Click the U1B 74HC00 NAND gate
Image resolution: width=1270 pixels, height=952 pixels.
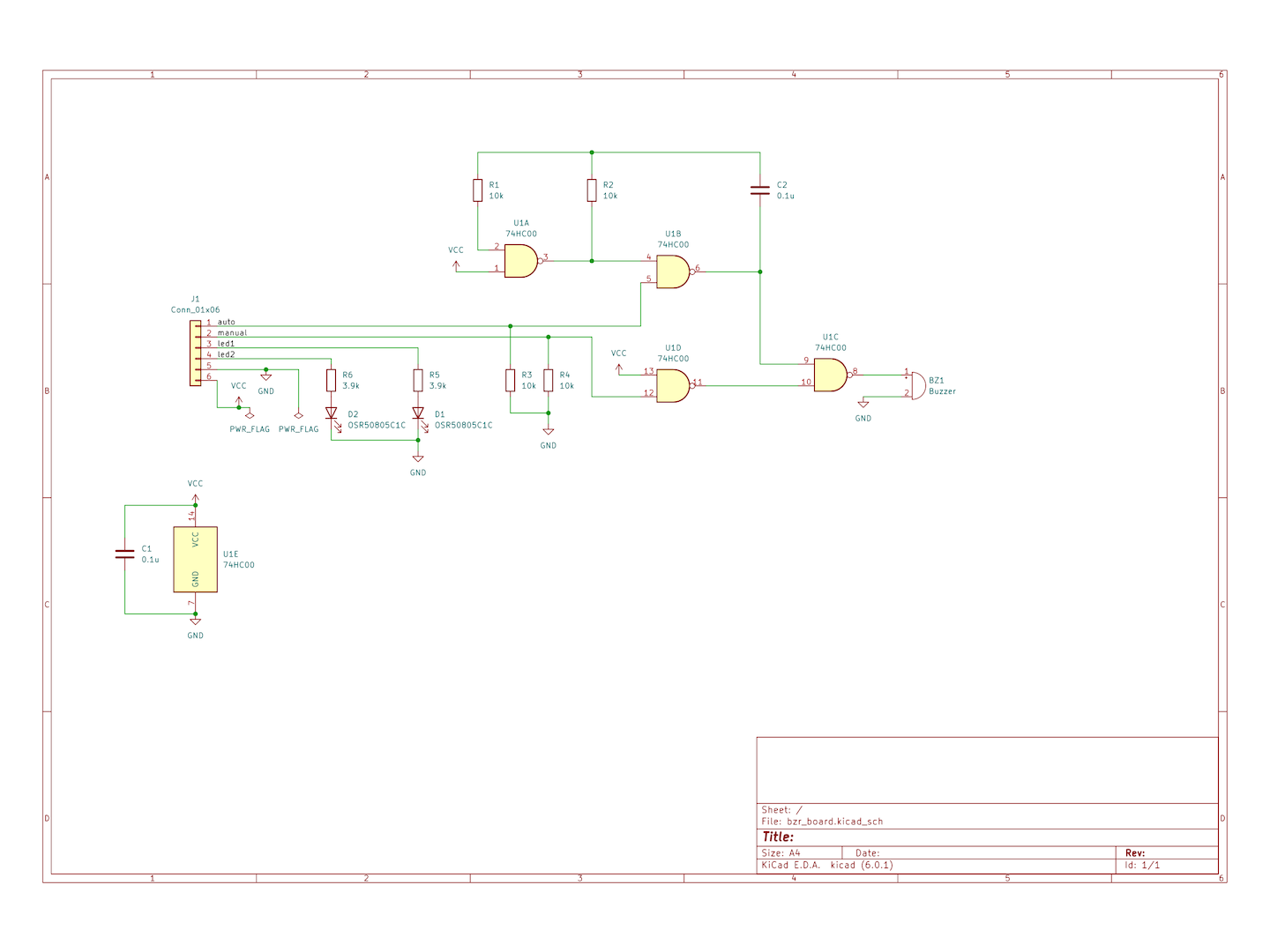pyautogui.click(x=673, y=271)
